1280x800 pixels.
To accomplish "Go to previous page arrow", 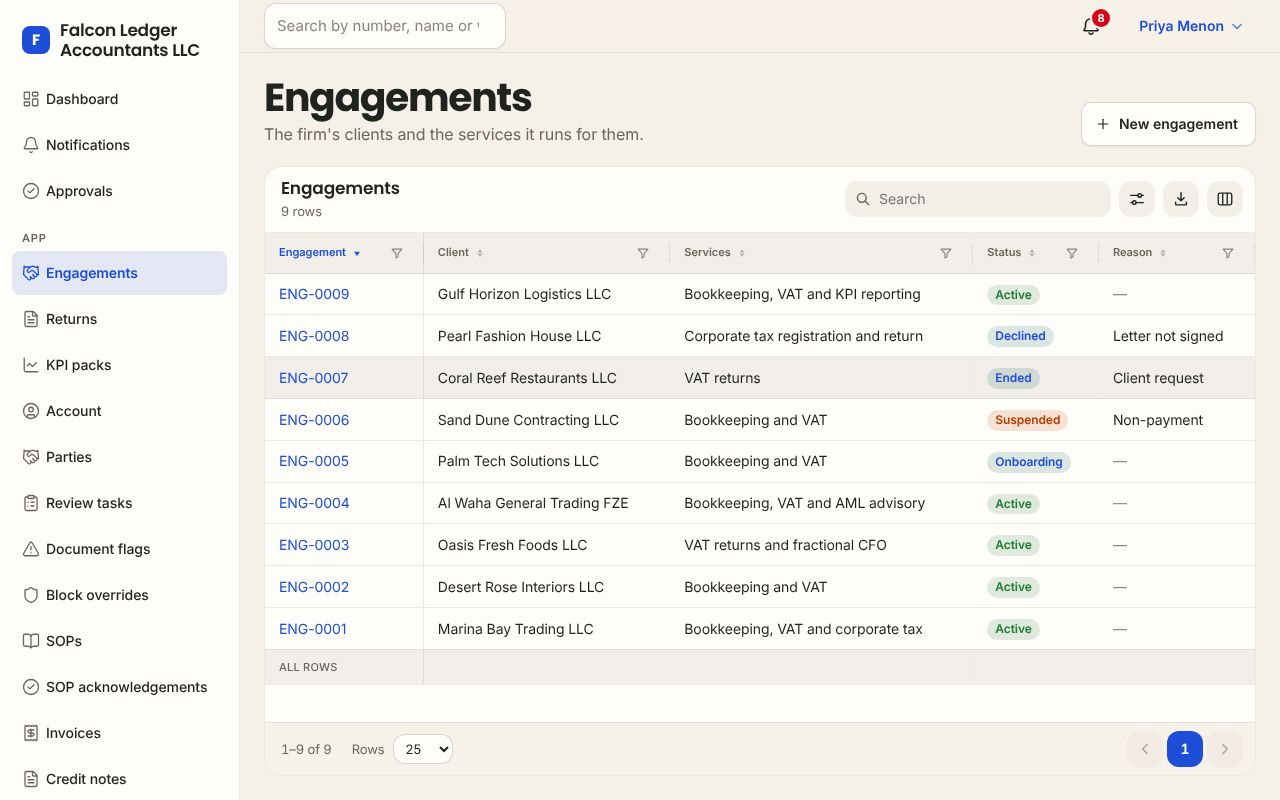I will (x=1145, y=749).
